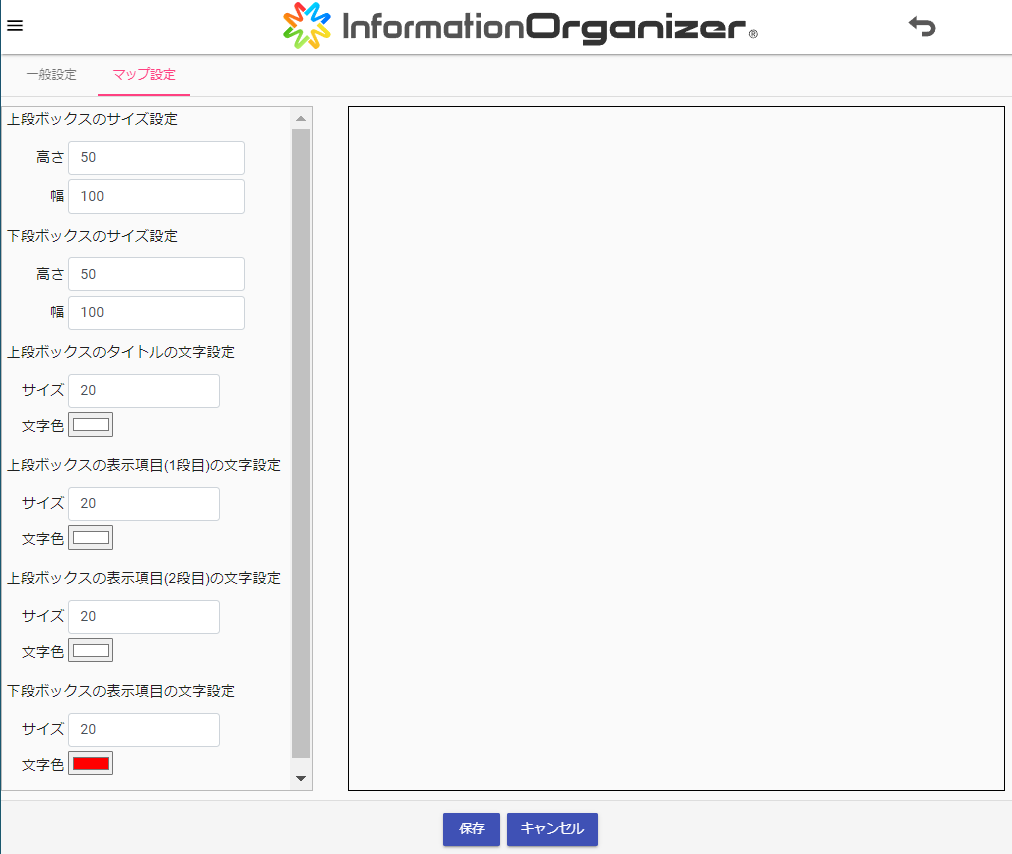Image resolution: width=1012 pixels, height=854 pixels.
Task: Click the settings panel vertical scrollbar thumb
Action: pyautogui.click(x=301, y=440)
